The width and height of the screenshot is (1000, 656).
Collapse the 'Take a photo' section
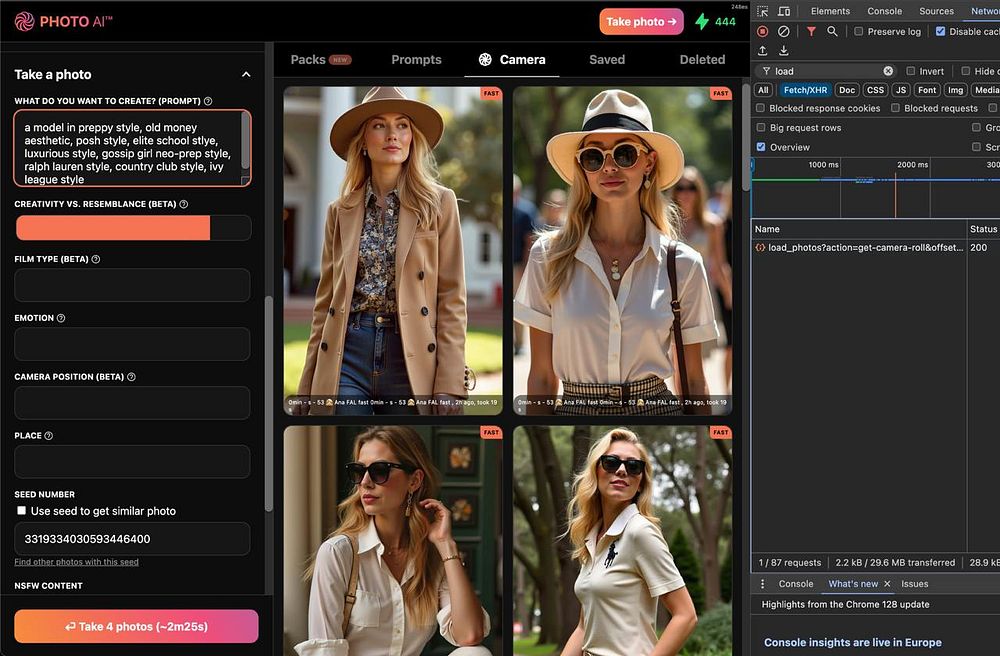coord(246,74)
